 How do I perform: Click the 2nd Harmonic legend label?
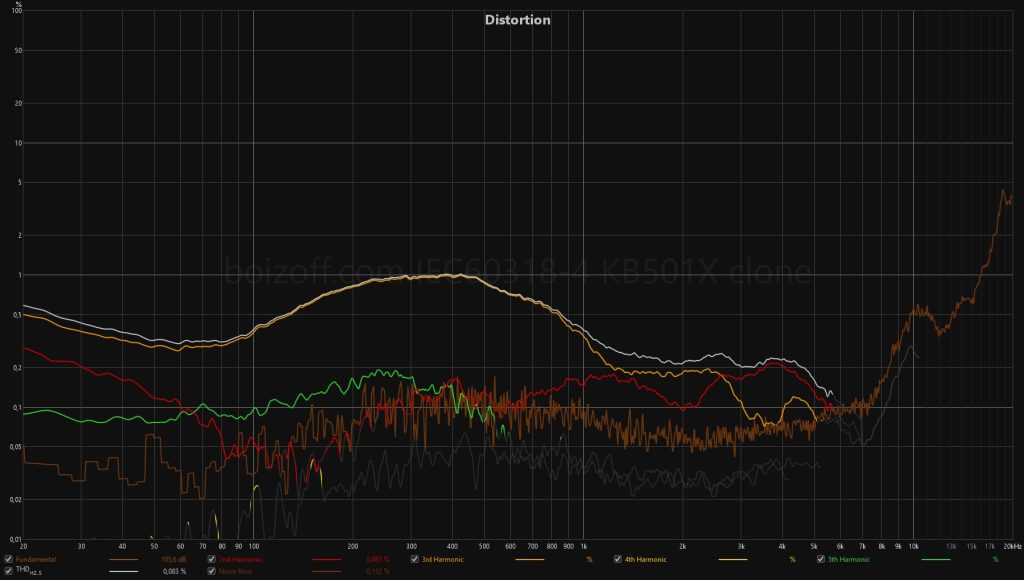[240, 560]
